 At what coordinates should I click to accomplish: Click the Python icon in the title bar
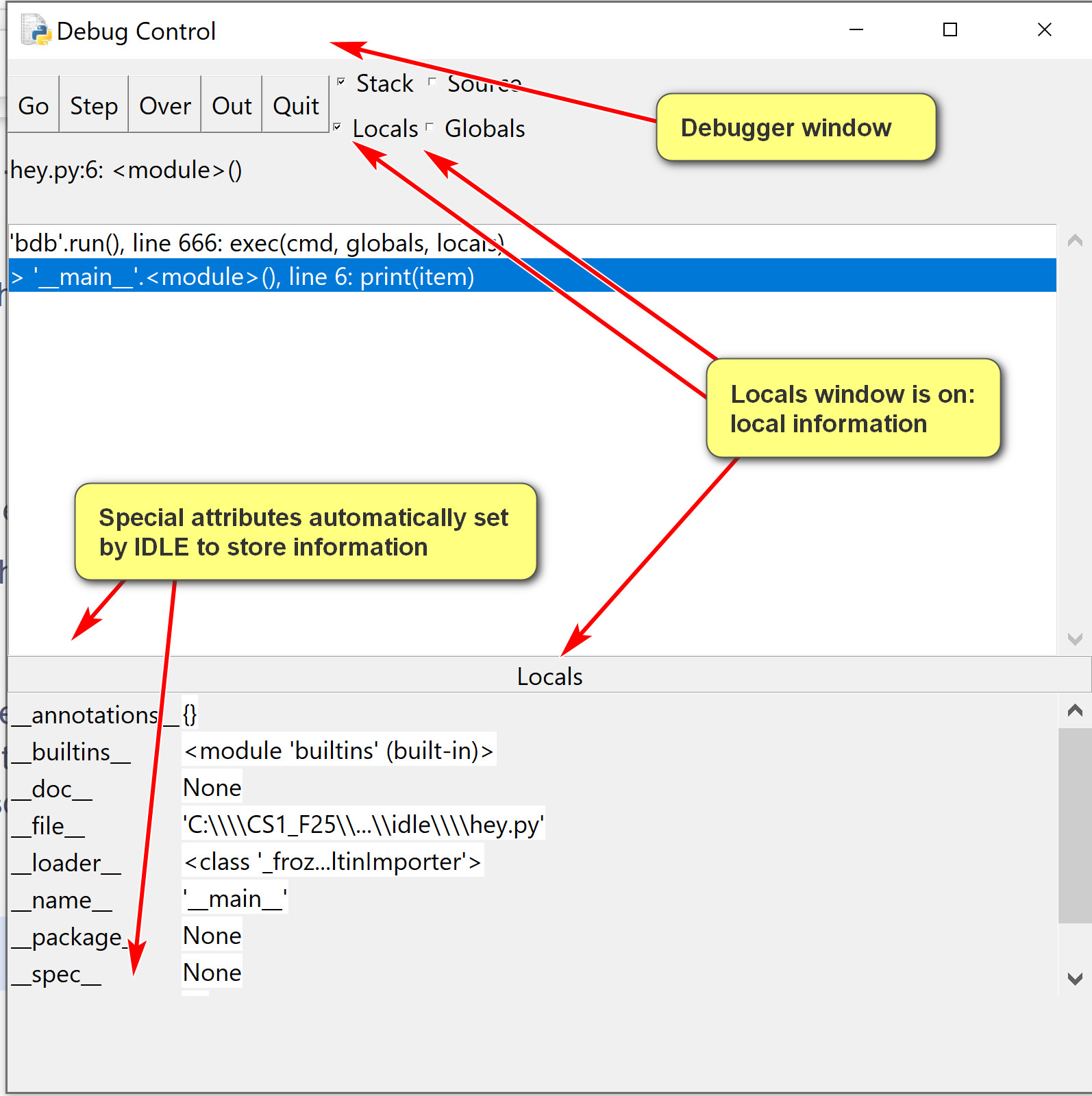pyautogui.click(x=36, y=31)
